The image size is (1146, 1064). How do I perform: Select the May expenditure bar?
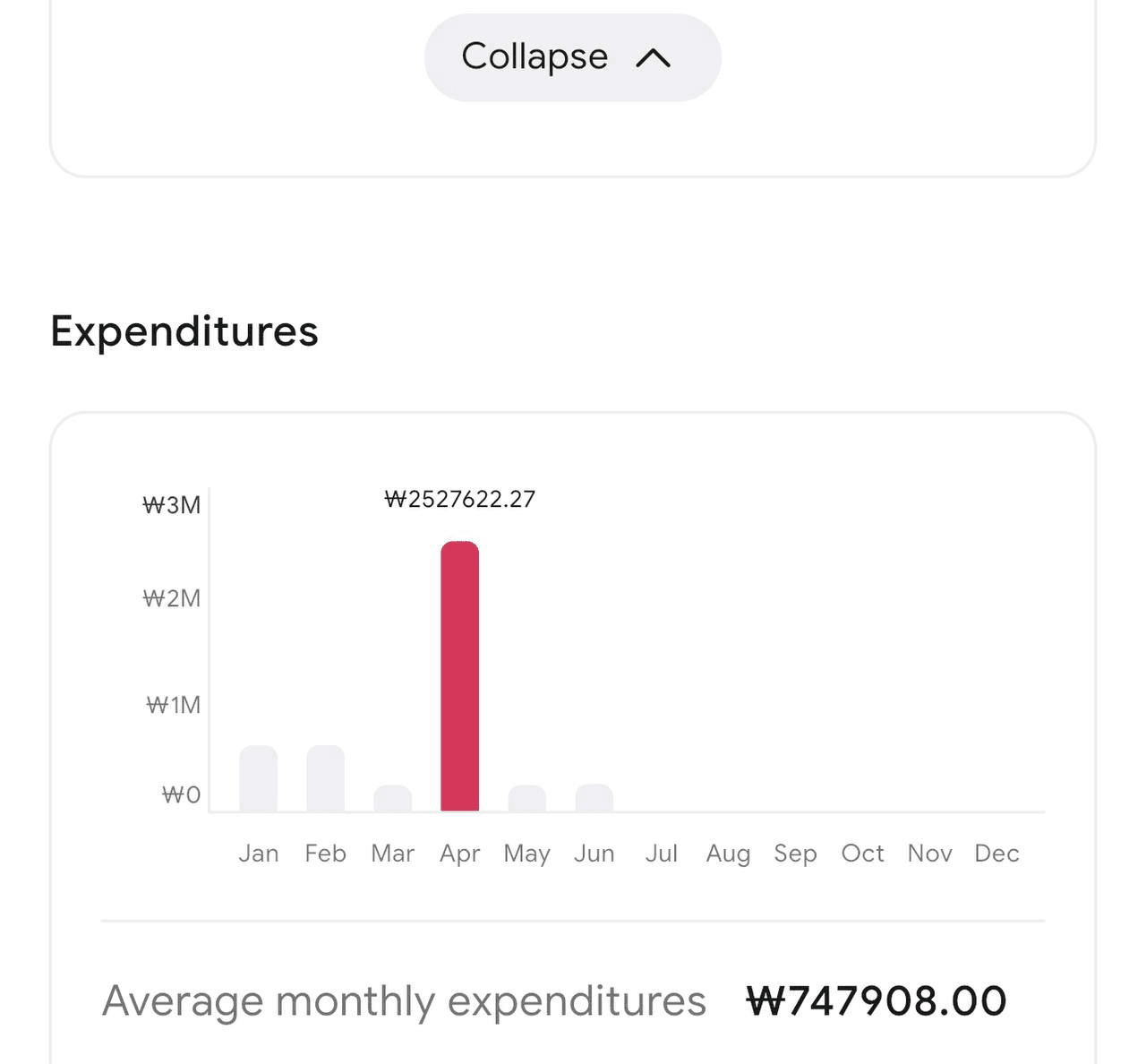(527, 798)
